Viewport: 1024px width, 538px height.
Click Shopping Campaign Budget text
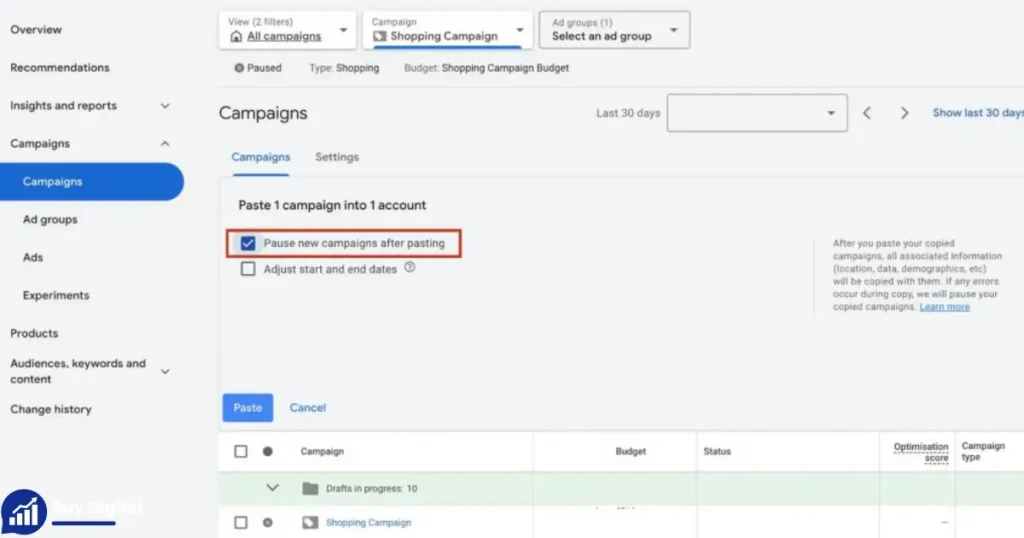[505, 68]
